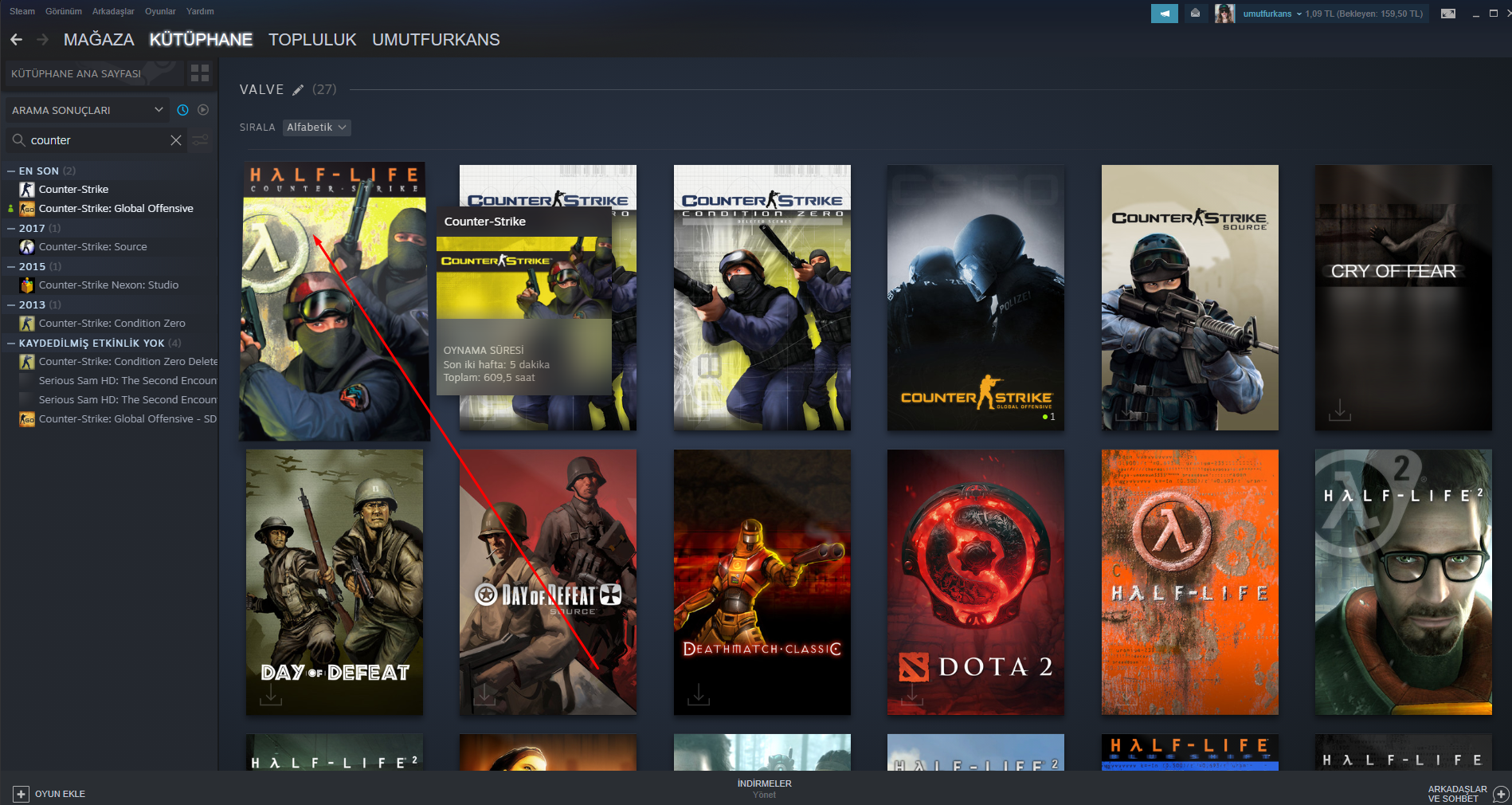
Task: Open Counter-Strike: Source cover
Action: 1190,297
